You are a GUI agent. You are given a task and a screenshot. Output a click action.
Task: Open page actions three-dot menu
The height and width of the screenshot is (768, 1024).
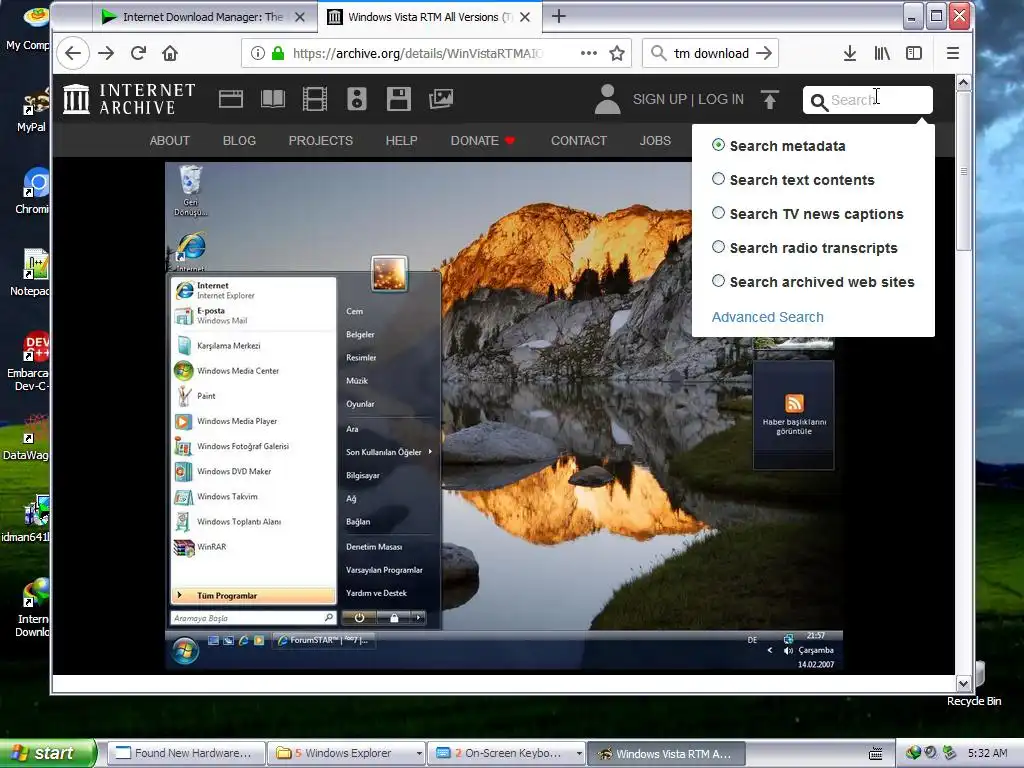click(589, 54)
